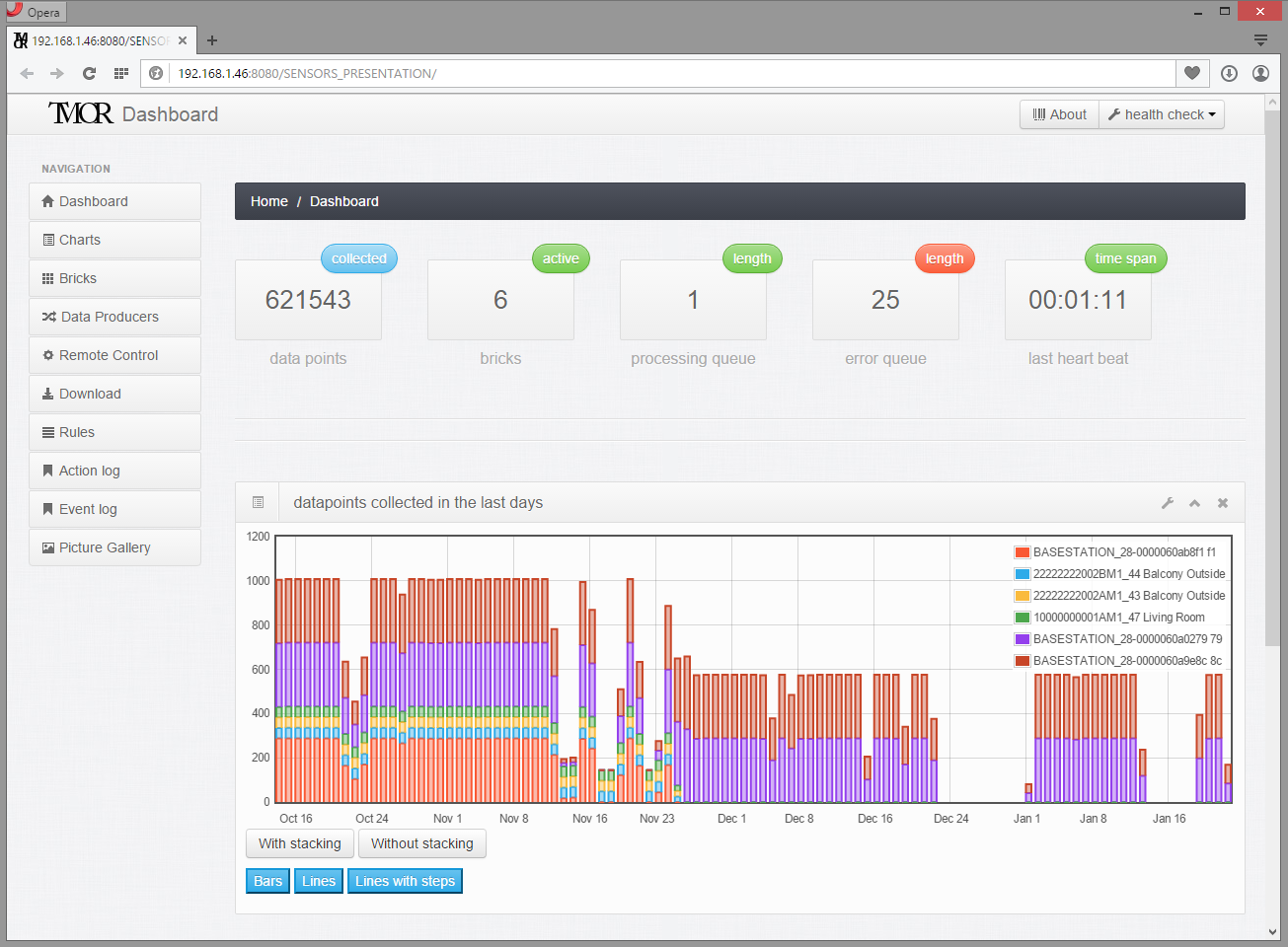Select Without stacking chart mode
The width and height of the screenshot is (1288, 947).
point(422,843)
